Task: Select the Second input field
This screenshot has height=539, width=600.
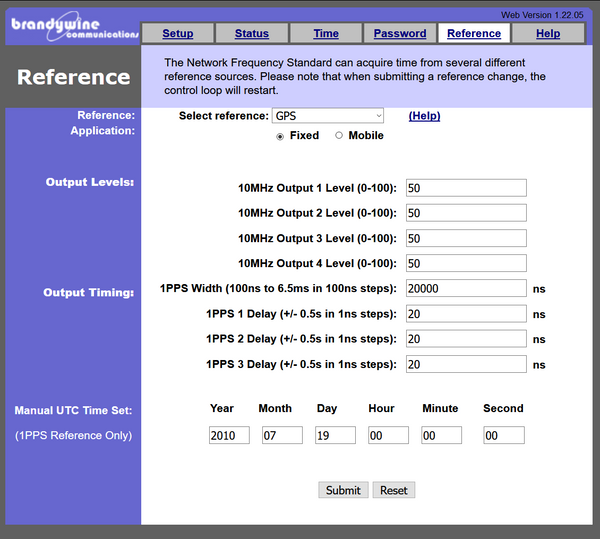Action: tap(504, 435)
